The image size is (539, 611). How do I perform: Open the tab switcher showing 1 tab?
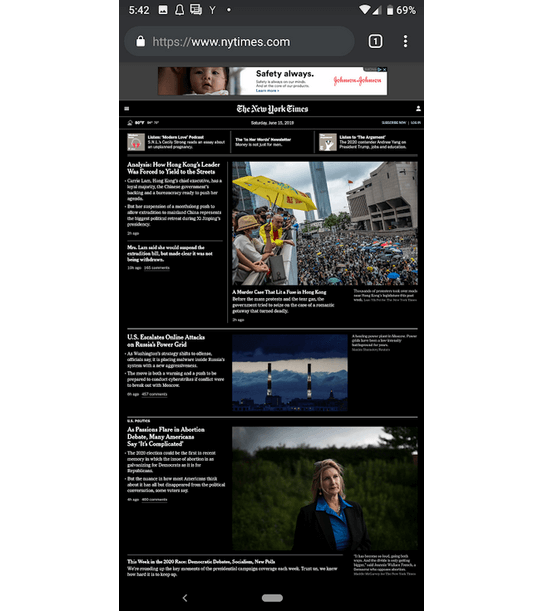tap(375, 41)
